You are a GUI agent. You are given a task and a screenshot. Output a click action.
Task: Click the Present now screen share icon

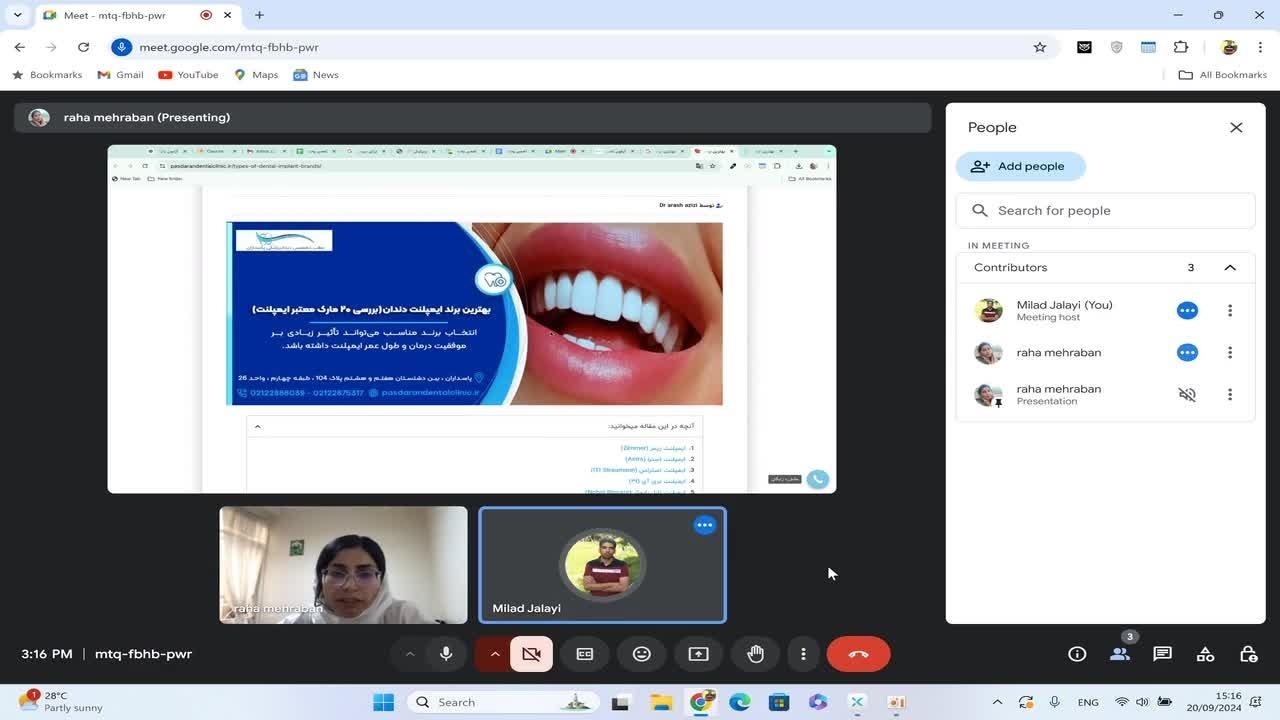[x=698, y=654]
